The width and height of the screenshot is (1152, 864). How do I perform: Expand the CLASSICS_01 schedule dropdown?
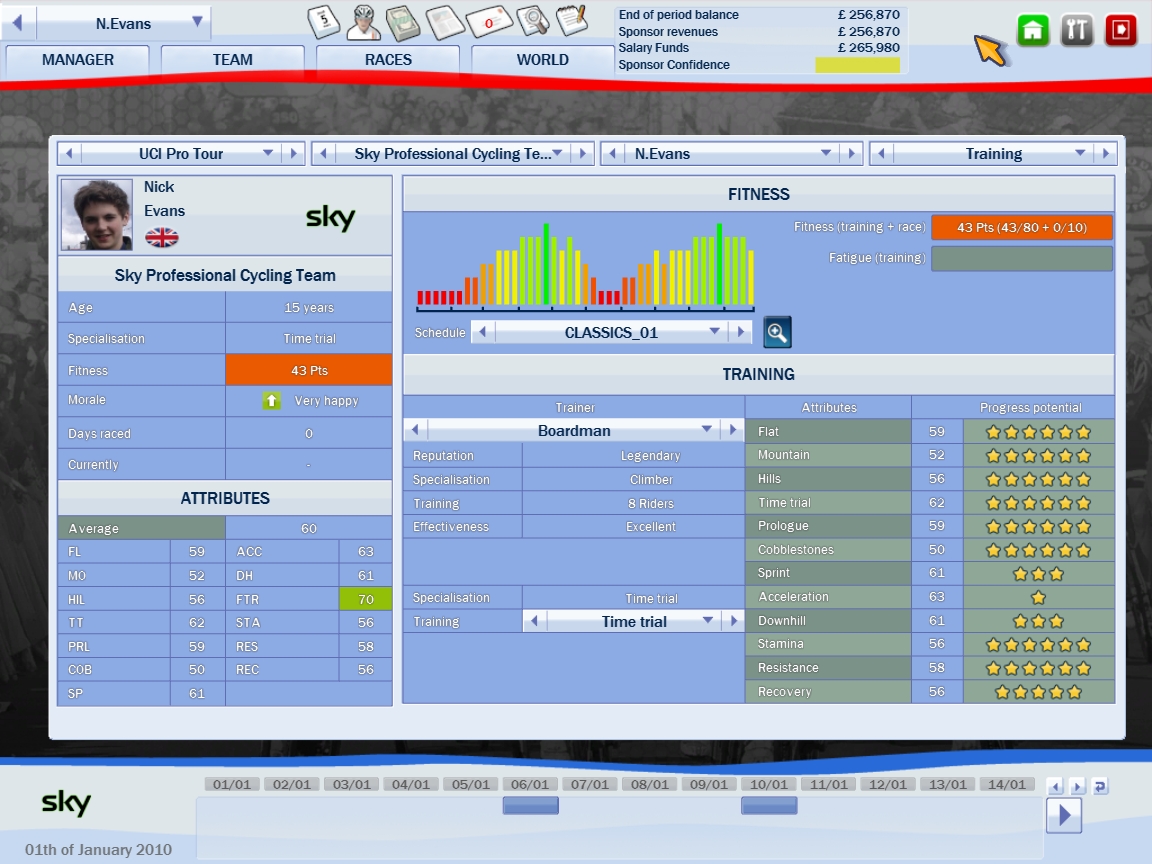pyautogui.click(x=714, y=333)
